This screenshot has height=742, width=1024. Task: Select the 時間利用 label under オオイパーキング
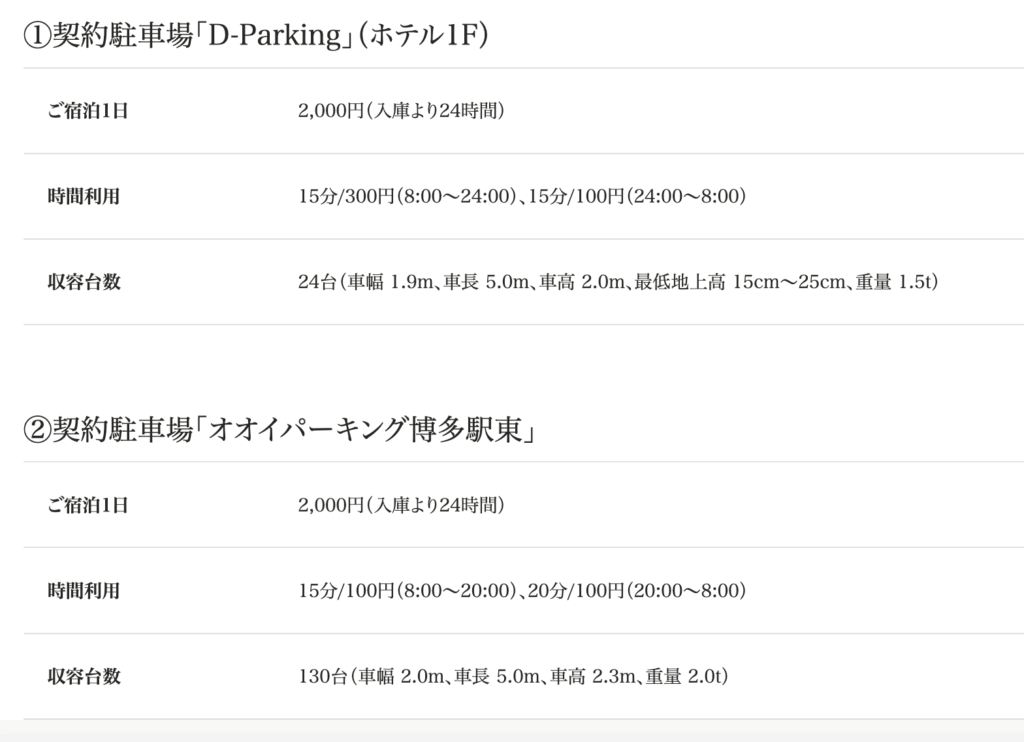click(83, 590)
